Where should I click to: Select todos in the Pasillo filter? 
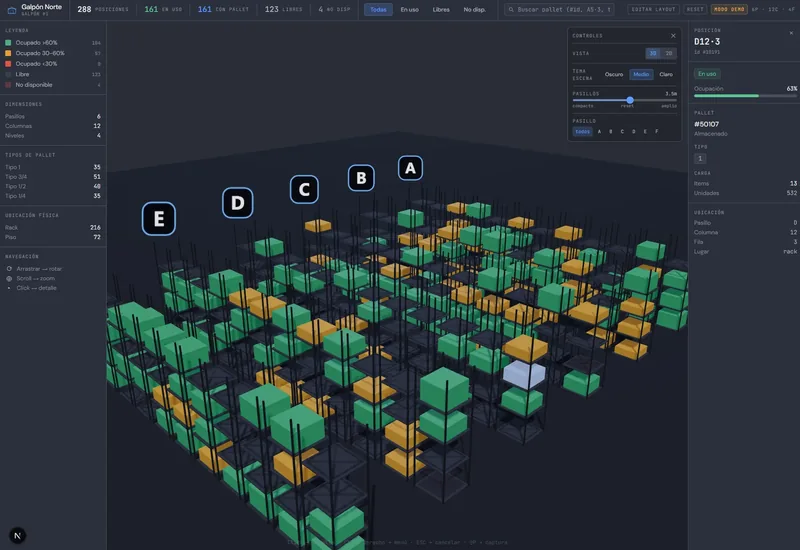pyautogui.click(x=582, y=132)
